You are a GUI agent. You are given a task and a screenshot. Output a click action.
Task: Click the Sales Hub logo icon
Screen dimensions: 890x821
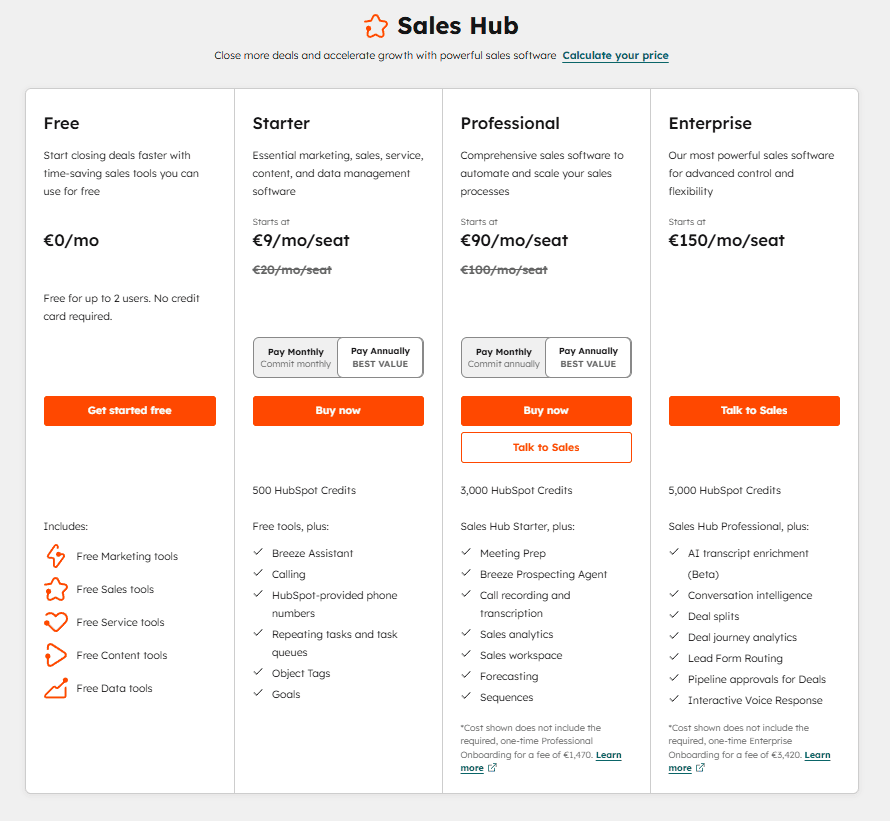tap(375, 26)
